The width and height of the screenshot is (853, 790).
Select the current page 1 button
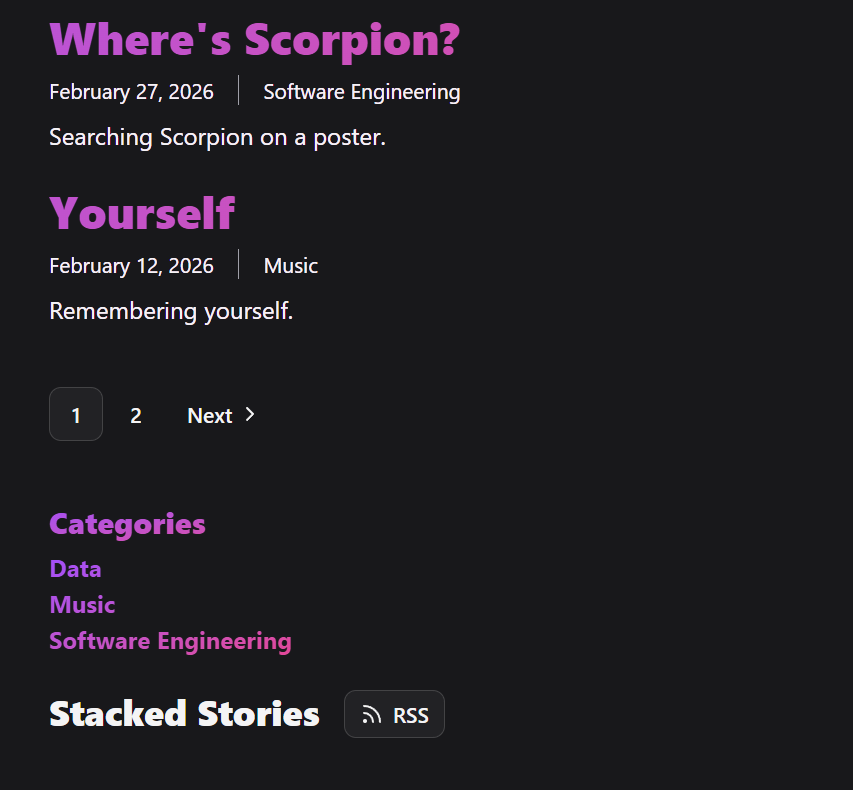(76, 415)
